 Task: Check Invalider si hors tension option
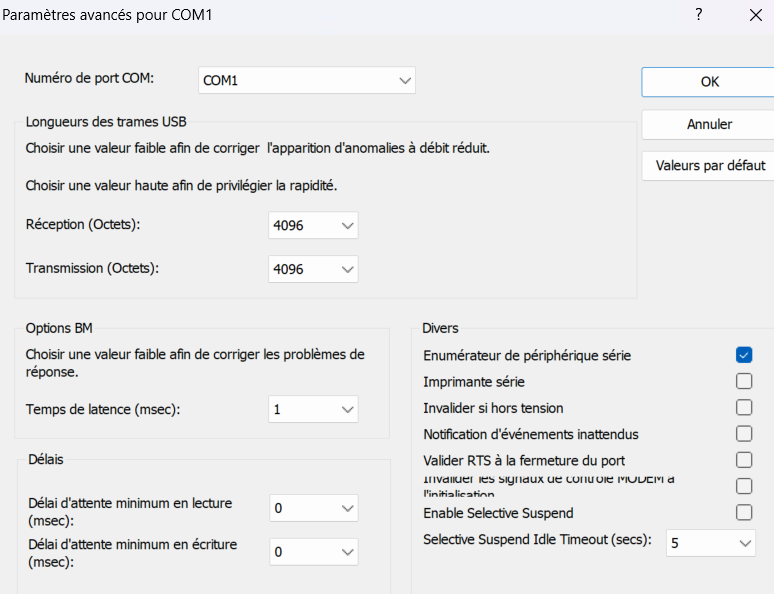[x=743, y=407]
